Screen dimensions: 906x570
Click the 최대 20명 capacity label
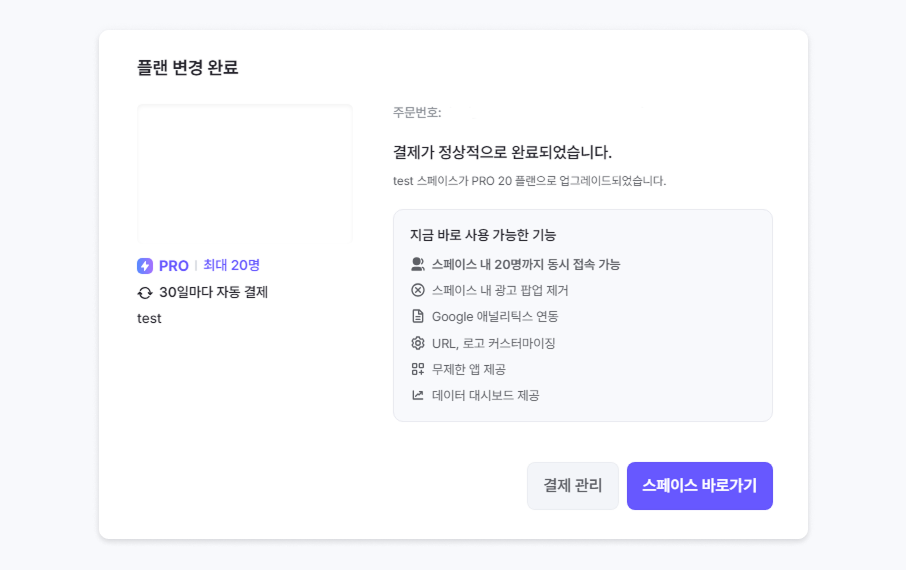coord(231,266)
